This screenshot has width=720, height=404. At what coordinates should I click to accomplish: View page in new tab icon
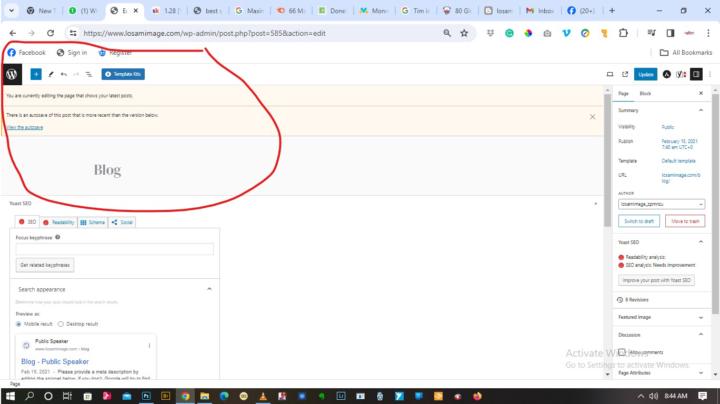[625, 74]
